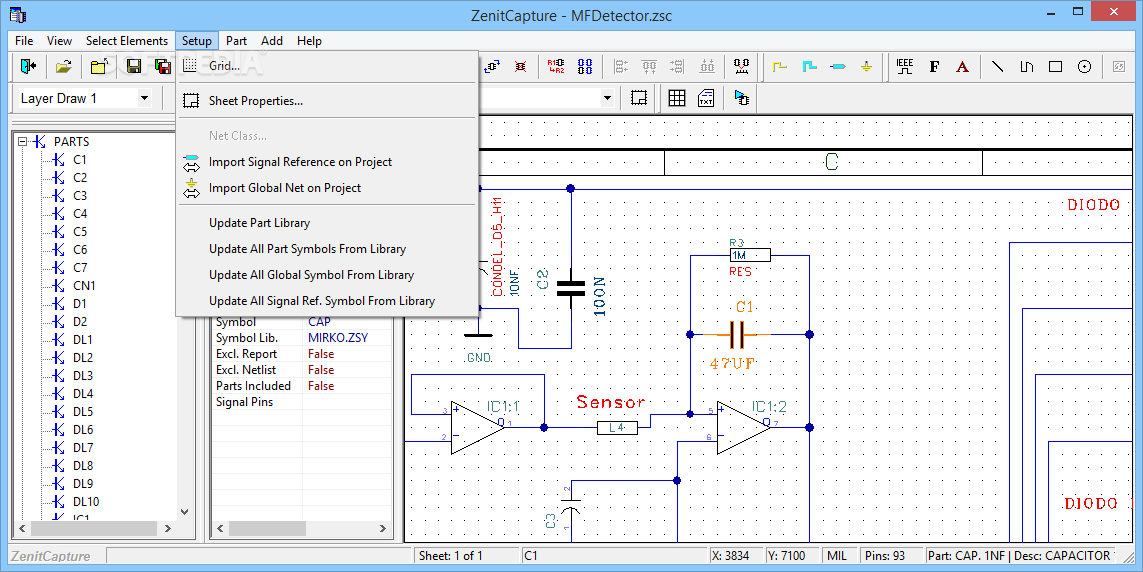Close the Setup menu
1143x572 pixels.
pos(197,41)
